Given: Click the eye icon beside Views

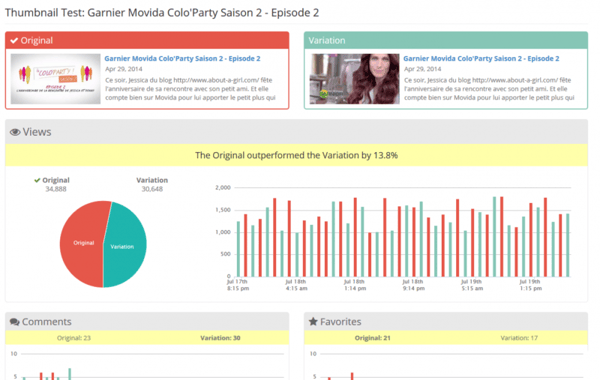Looking at the screenshot, I should click(x=15, y=132).
